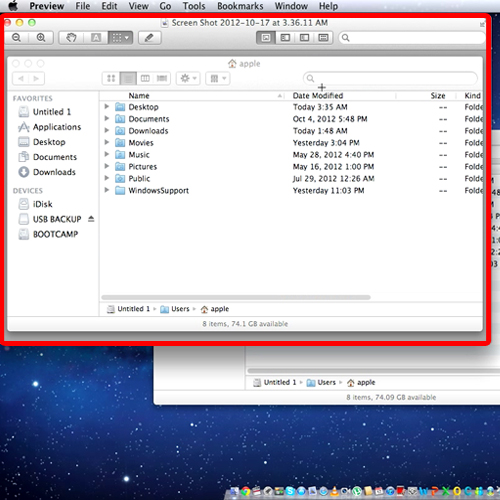The width and height of the screenshot is (500, 500).
Task: Expand the Music folder disclosure triangle
Action: pos(107,154)
